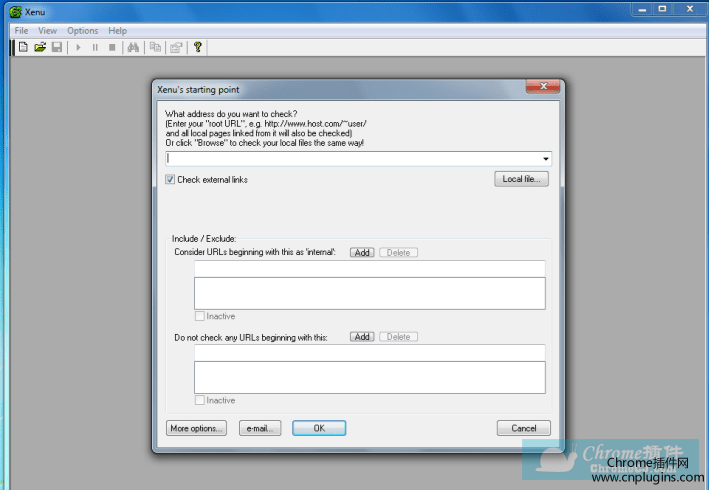Click the Open file folder icon
709x490 pixels.
point(40,47)
